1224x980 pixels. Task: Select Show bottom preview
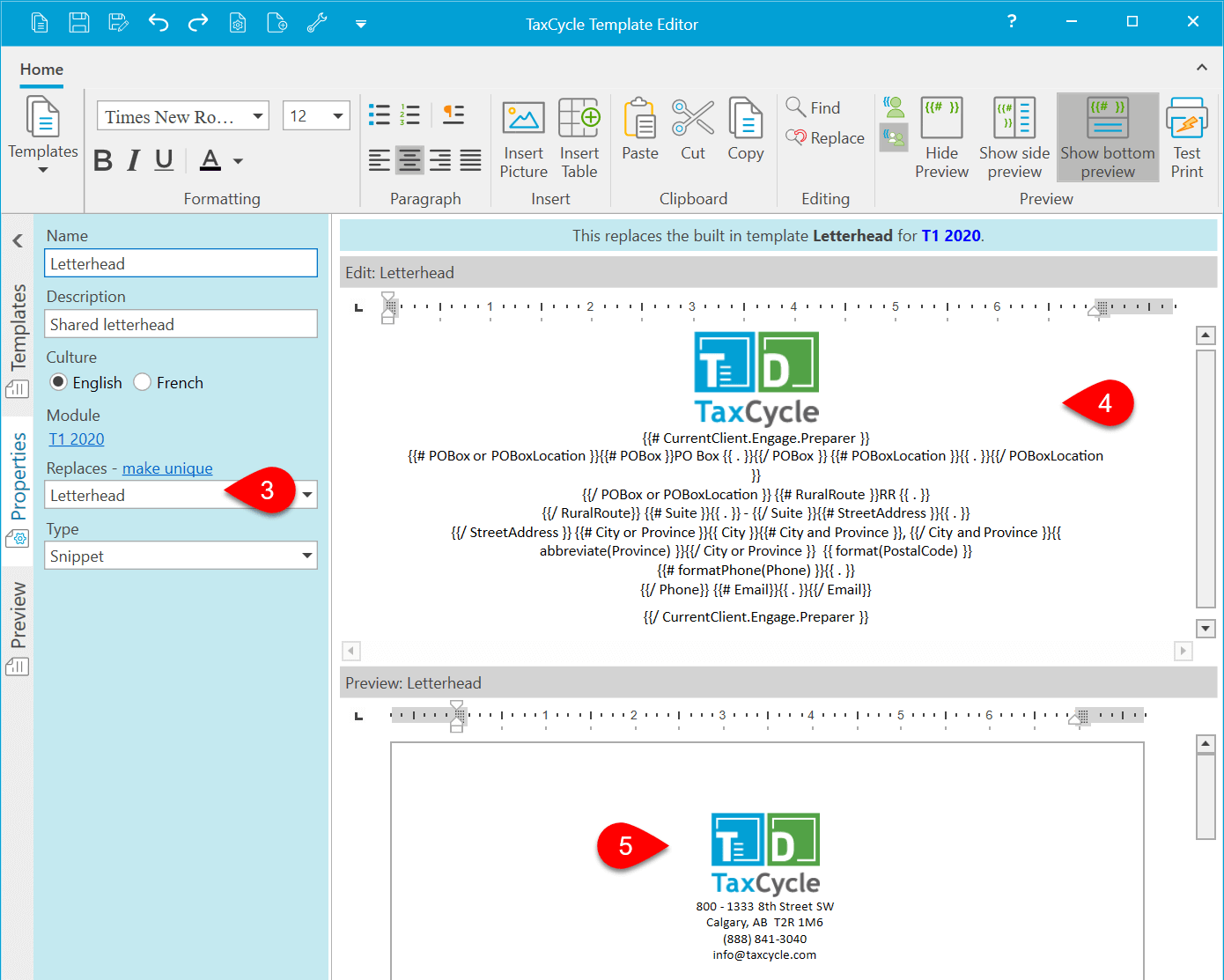click(1108, 138)
